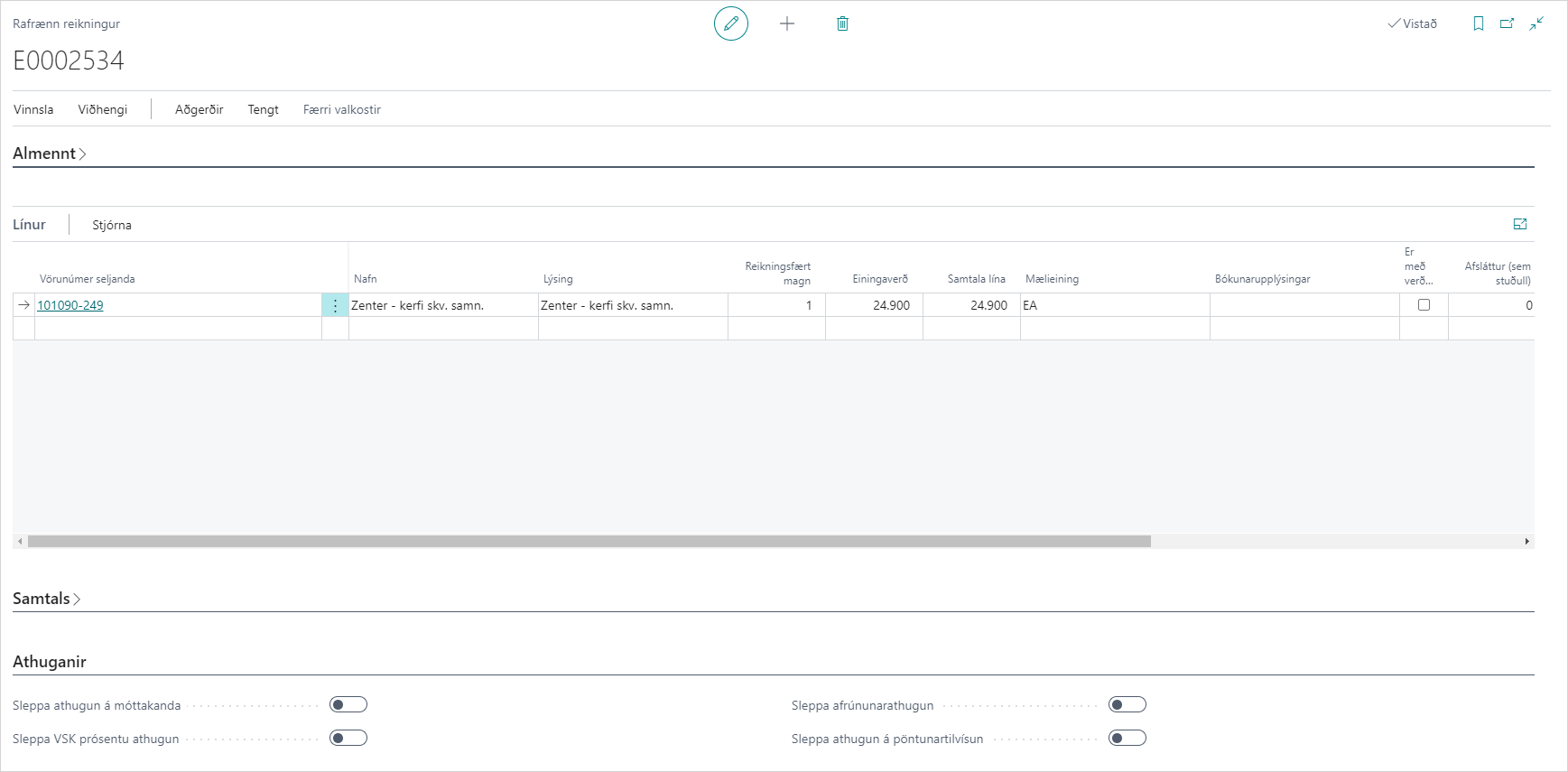Click the horizontal scrollbar thumb
The width and height of the screenshot is (1568, 772).
(x=589, y=542)
